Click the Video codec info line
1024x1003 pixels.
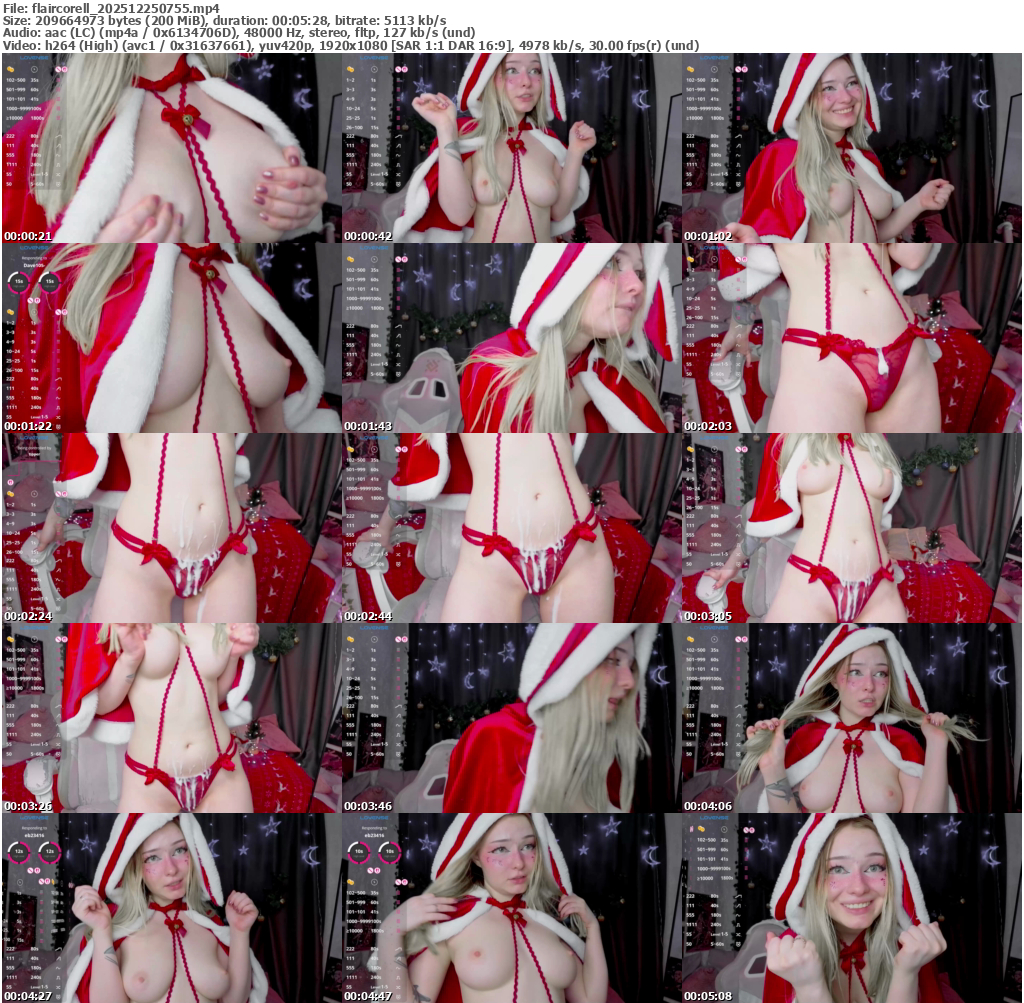tap(351, 45)
